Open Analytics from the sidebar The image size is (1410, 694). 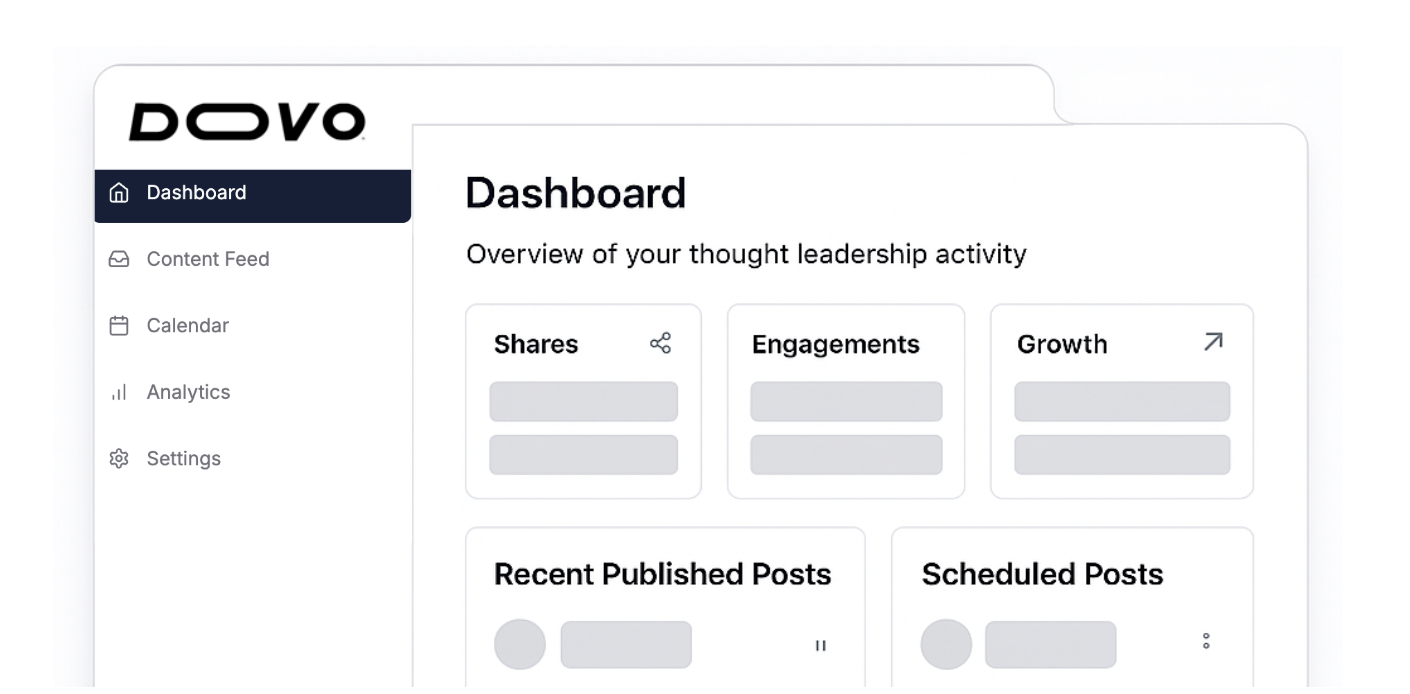click(x=190, y=391)
